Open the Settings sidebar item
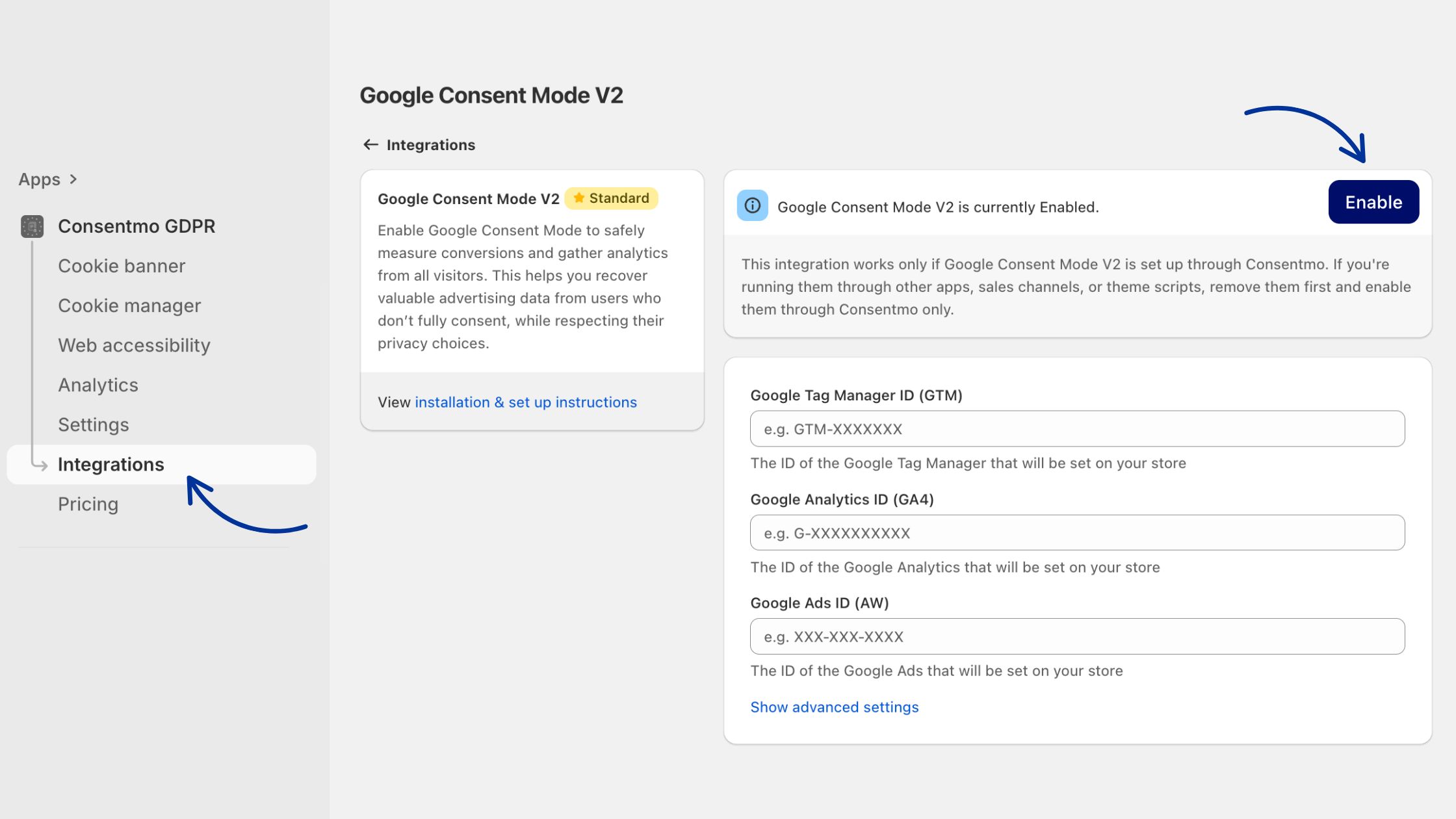This screenshot has width=1456, height=819. [x=94, y=424]
